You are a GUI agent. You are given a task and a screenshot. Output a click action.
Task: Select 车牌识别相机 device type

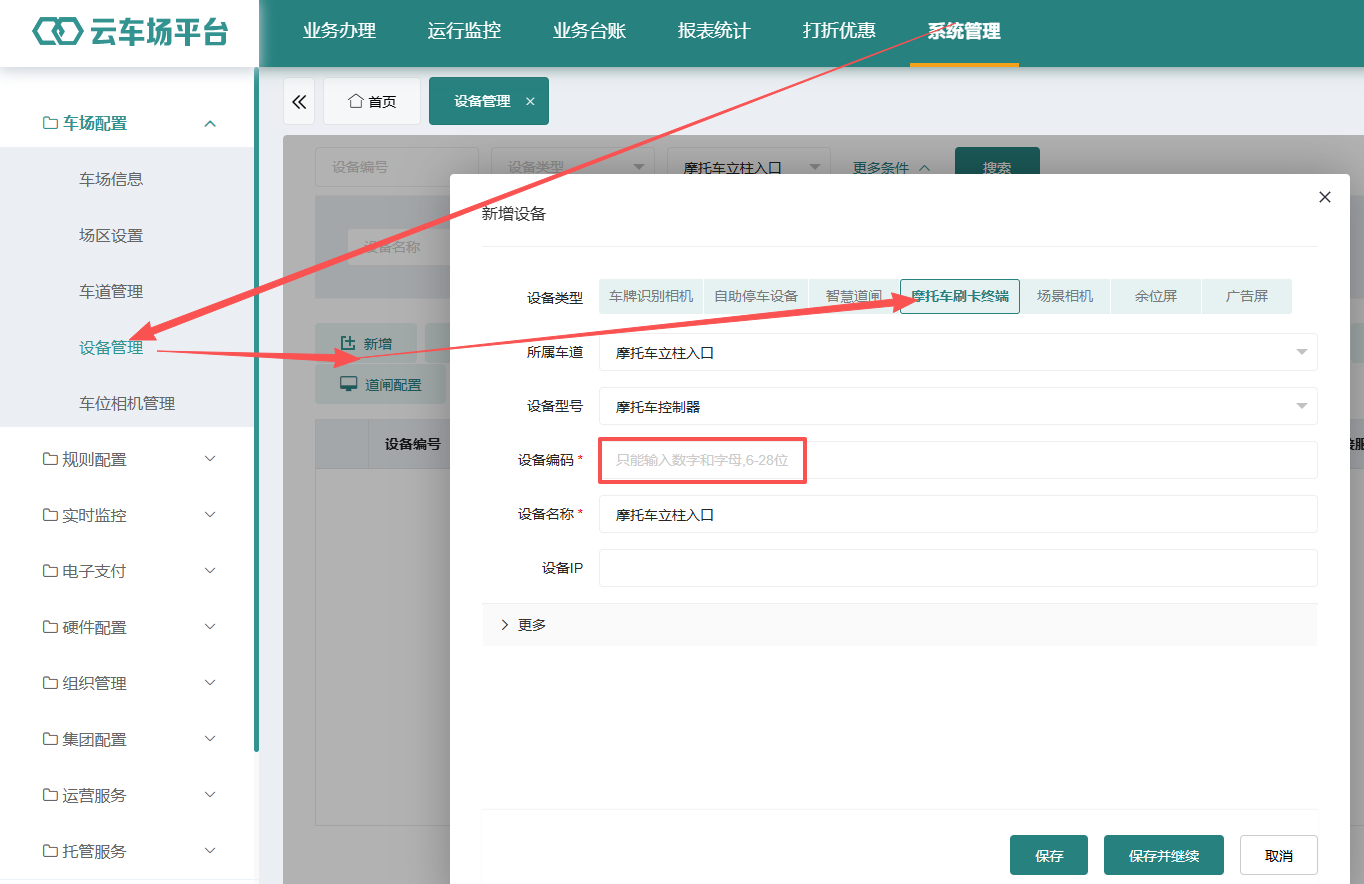point(651,296)
